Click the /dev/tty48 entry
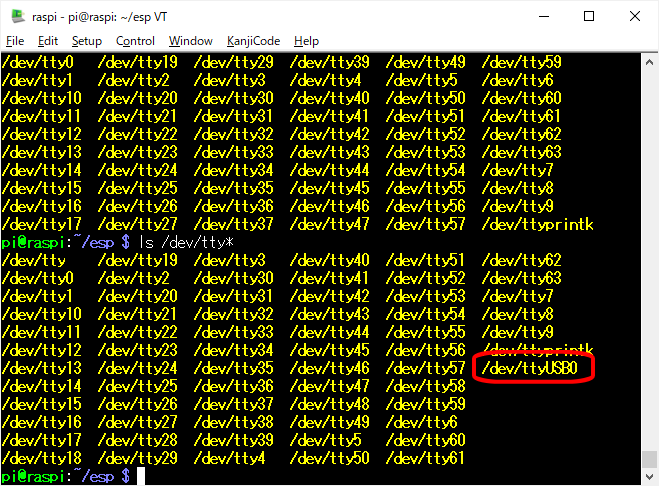Screen dimensions: 659x486 (329, 404)
